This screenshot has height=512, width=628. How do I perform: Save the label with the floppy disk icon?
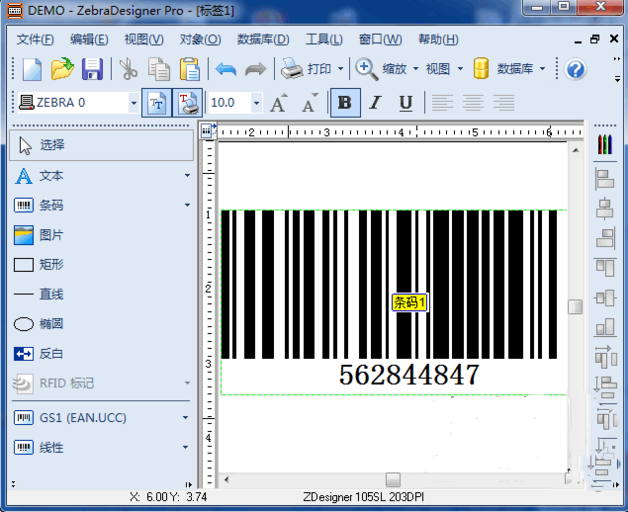[x=93, y=69]
